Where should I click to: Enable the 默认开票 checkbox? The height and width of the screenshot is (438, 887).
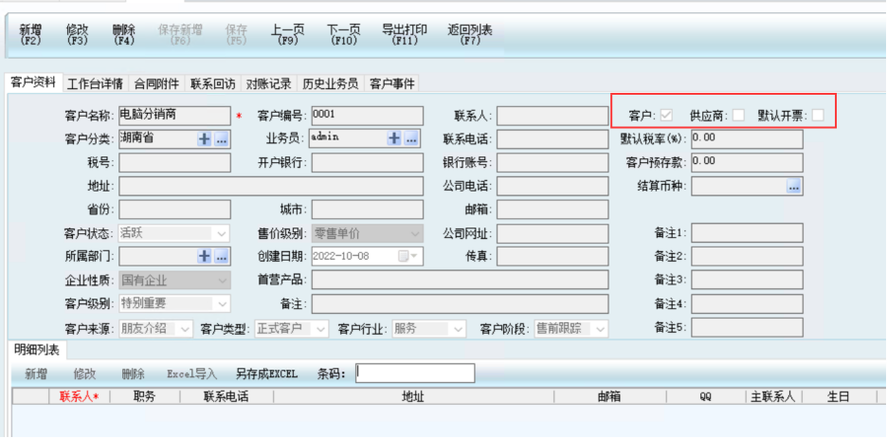click(817, 115)
